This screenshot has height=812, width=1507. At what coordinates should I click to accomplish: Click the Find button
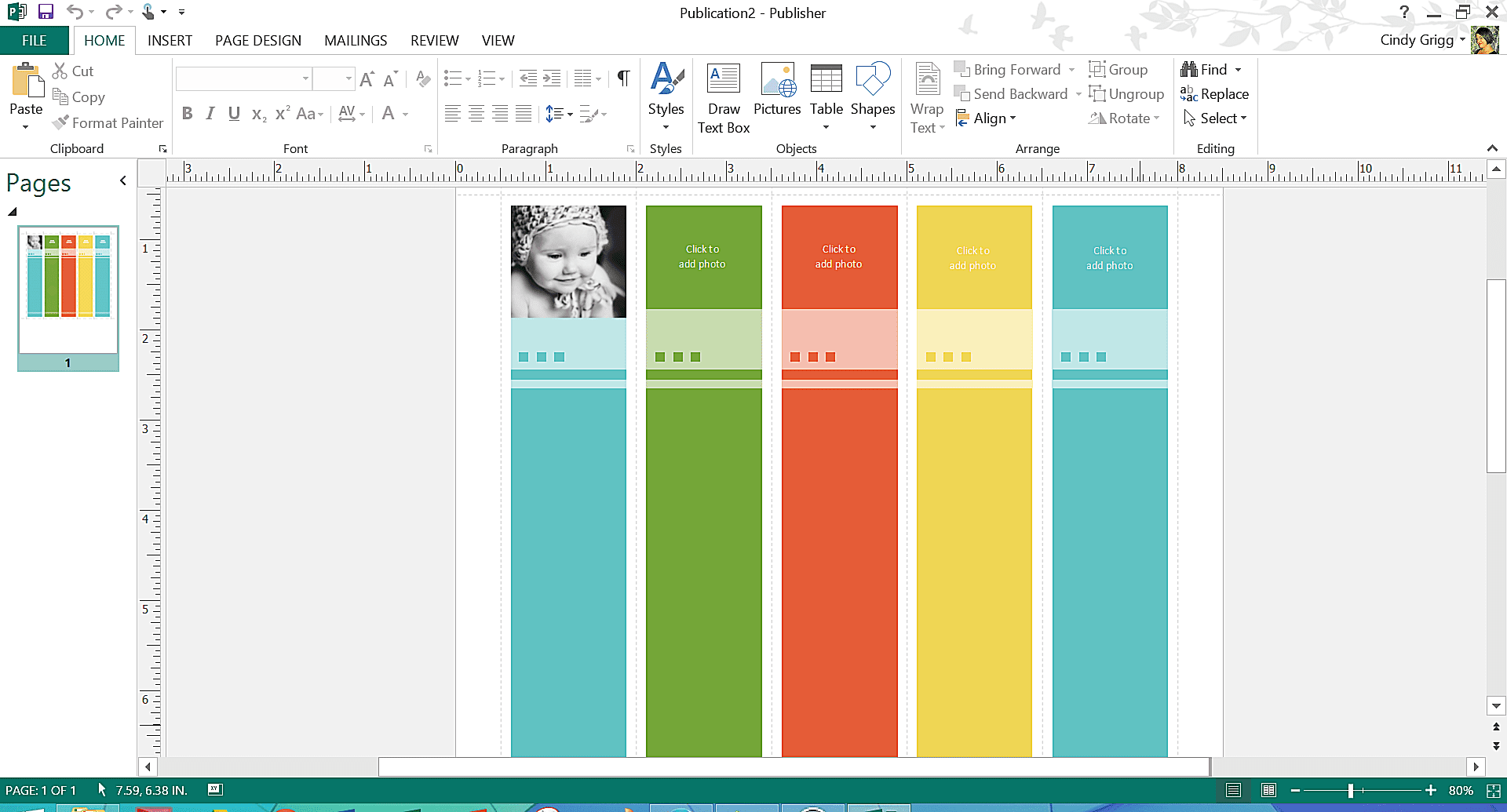click(1204, 70)
